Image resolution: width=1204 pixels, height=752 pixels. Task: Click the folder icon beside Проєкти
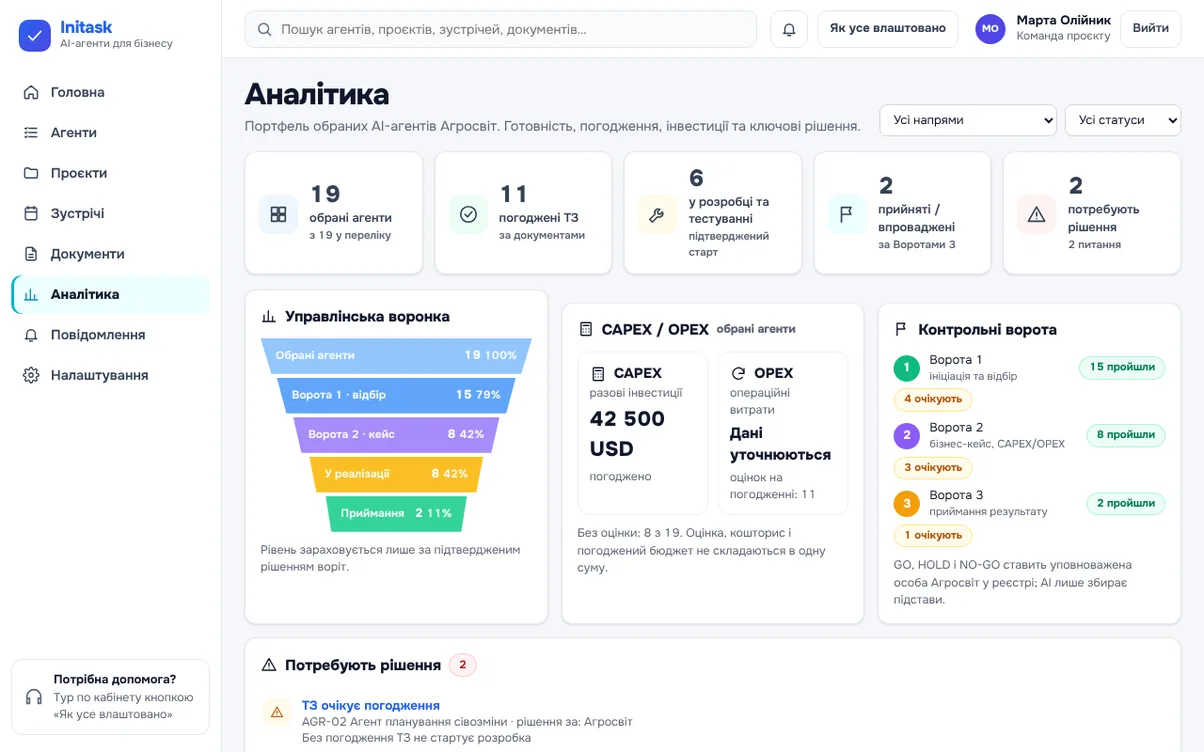coord(31,173)
